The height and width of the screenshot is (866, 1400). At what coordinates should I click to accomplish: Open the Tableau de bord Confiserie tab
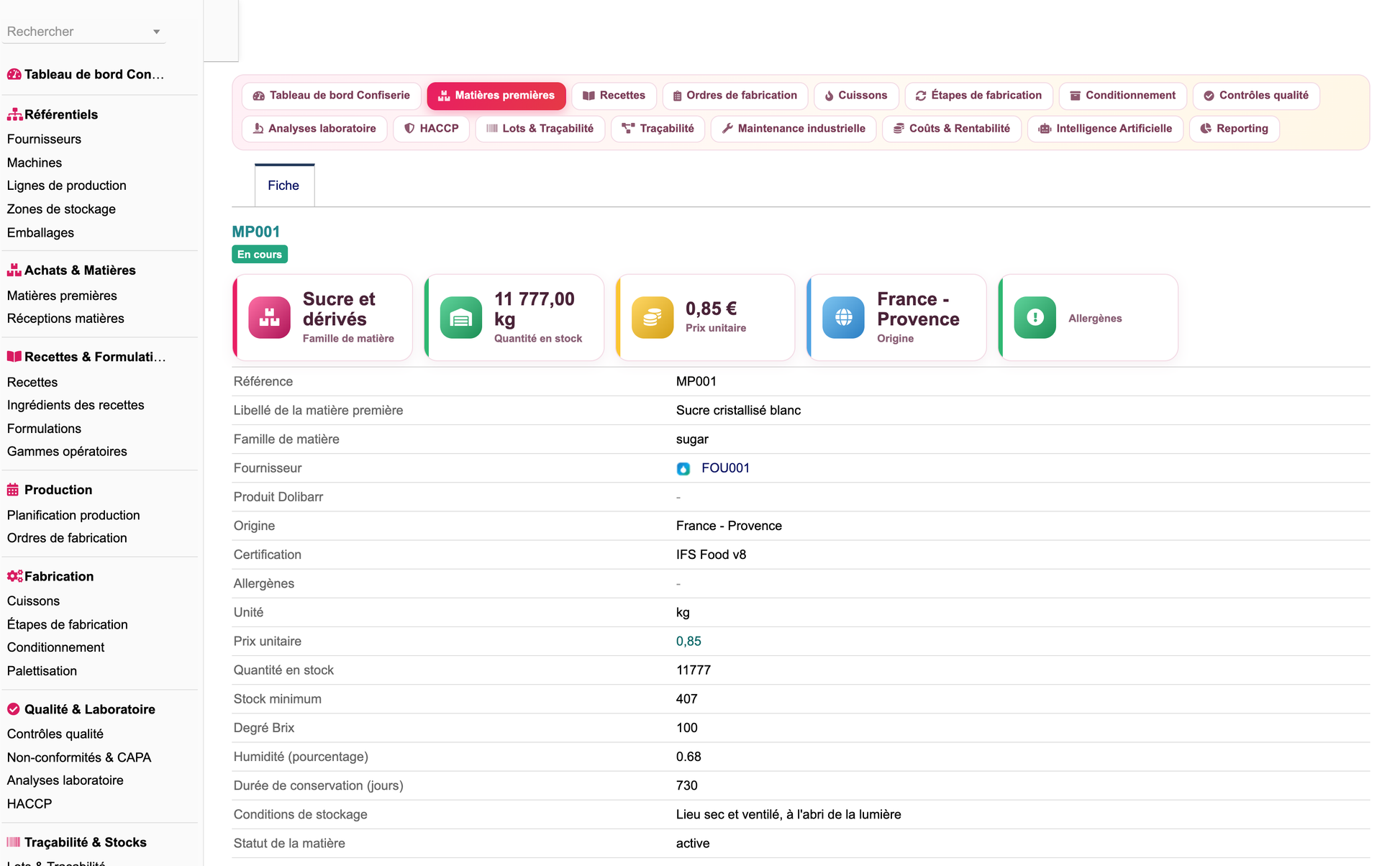click(332, 96)
